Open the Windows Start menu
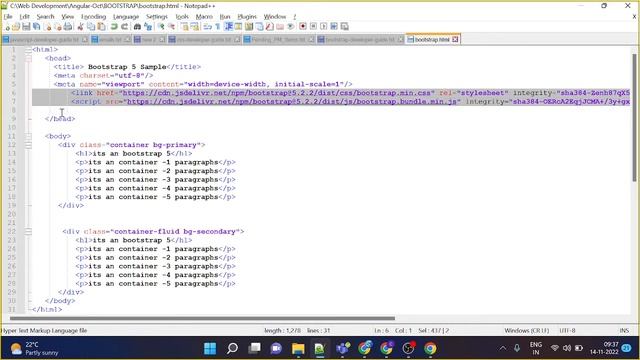 (x=210, y=349)
